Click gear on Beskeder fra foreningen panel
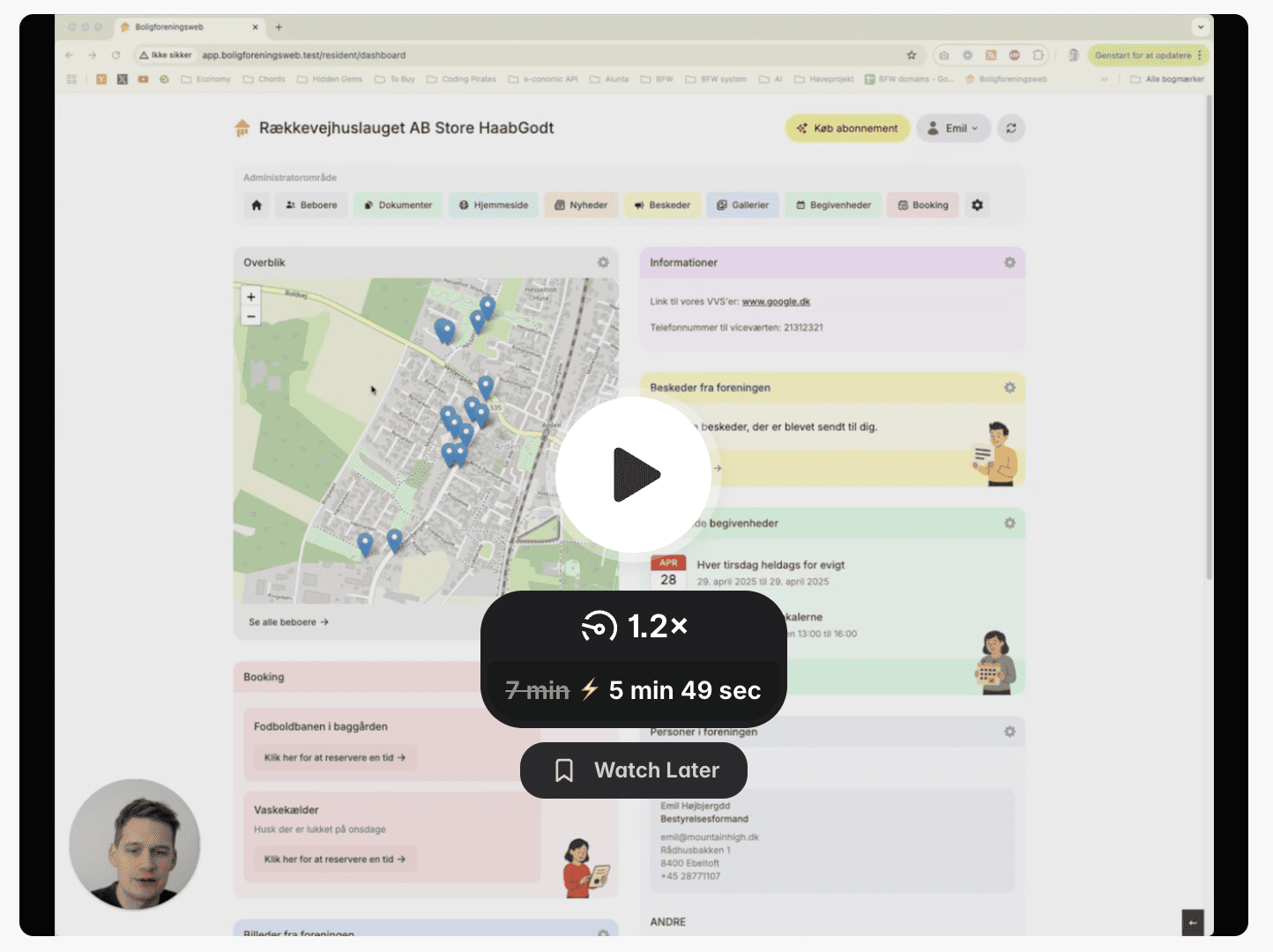Image resolution: width=1273 pixels, height=952 pixels. tap(1009, 388)
